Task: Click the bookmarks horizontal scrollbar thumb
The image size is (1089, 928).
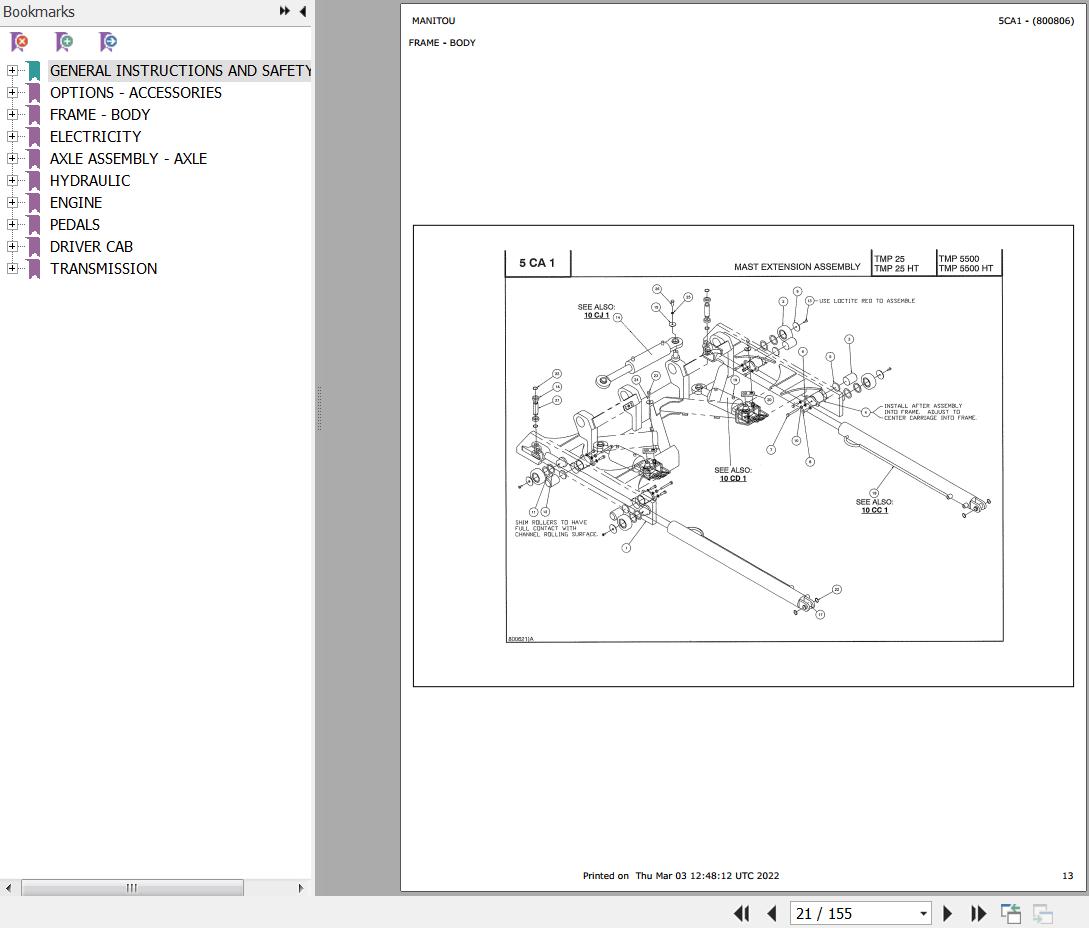Action: [132, 888]
